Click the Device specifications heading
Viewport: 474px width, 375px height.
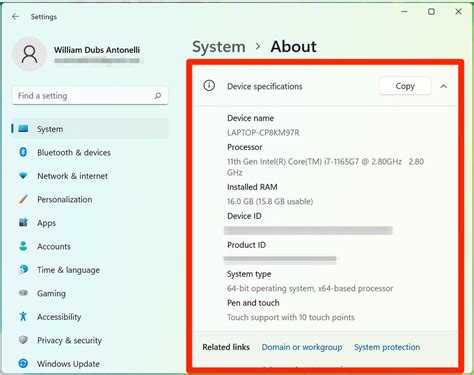tap(265, 86)
